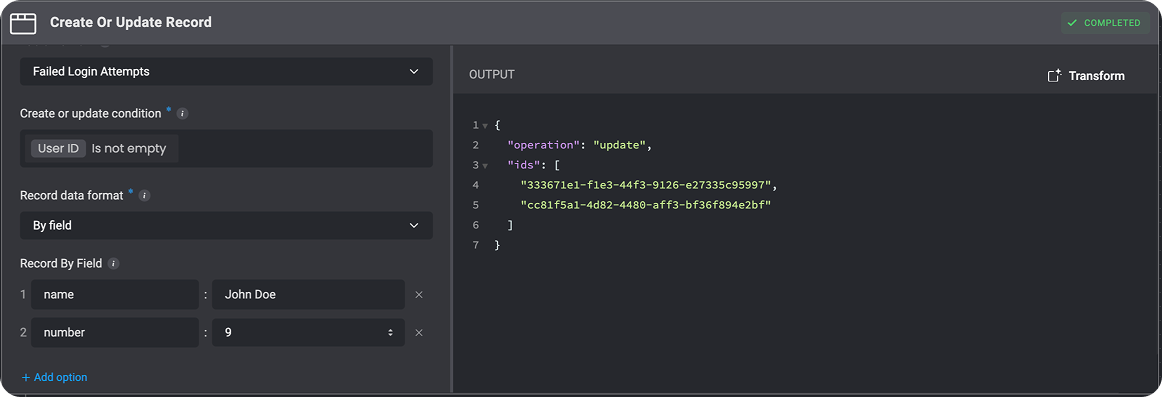Viewport: 1162px width, 397px height.
Task: Open info icon beside Record data format
Action: click(x=145, y=196)
